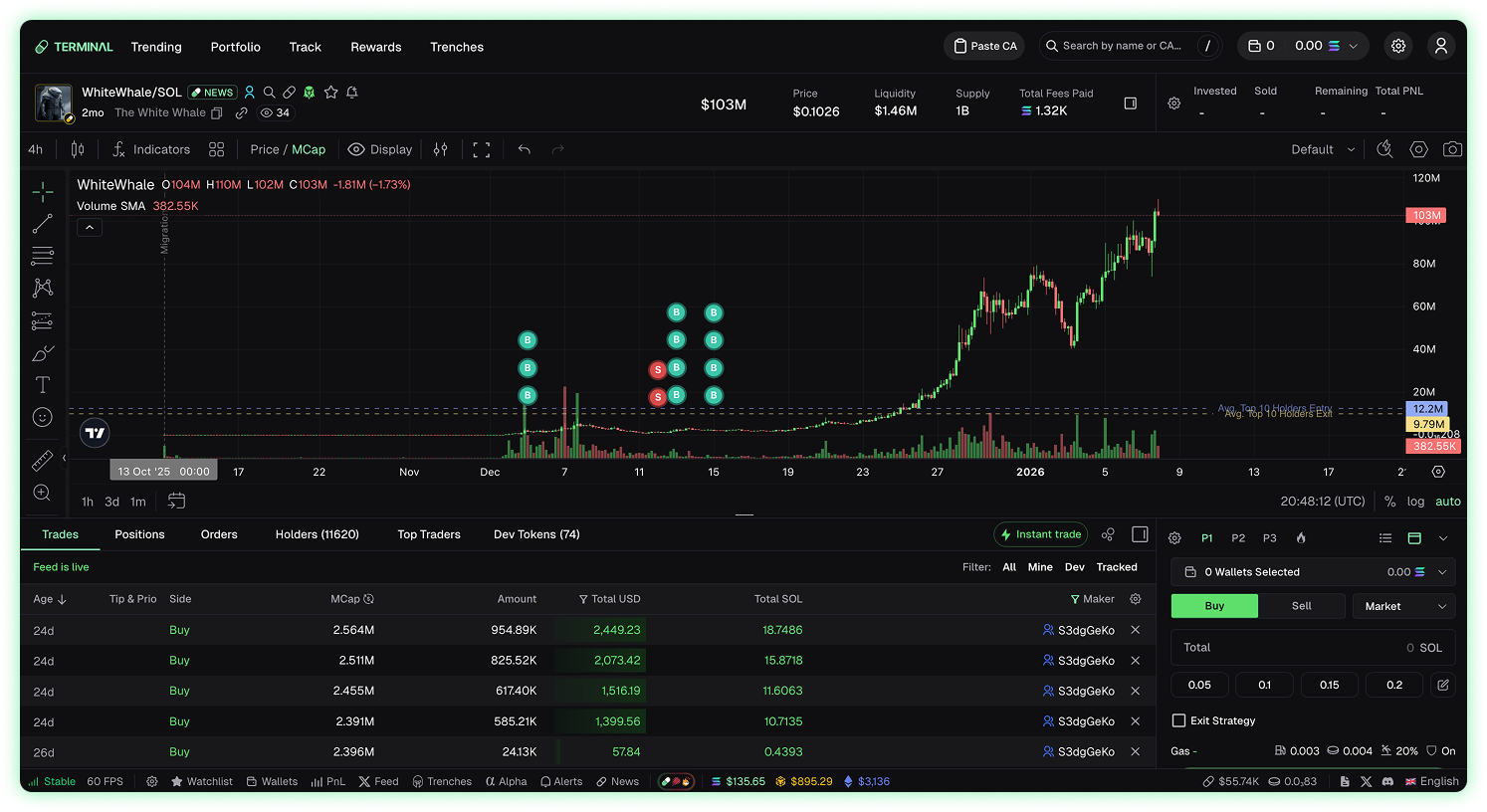Screen dimensions: 1487x812
Task: Click the ruler measure tool
Action: pos(43,460)
